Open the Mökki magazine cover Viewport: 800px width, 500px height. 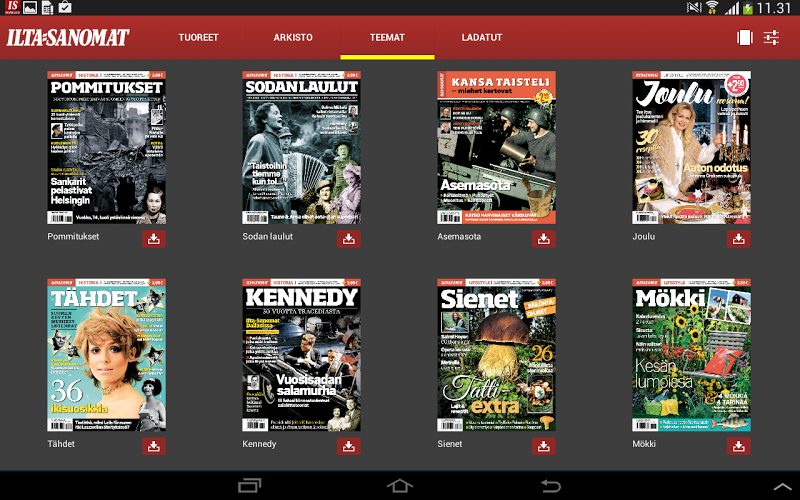pos(691,355)
